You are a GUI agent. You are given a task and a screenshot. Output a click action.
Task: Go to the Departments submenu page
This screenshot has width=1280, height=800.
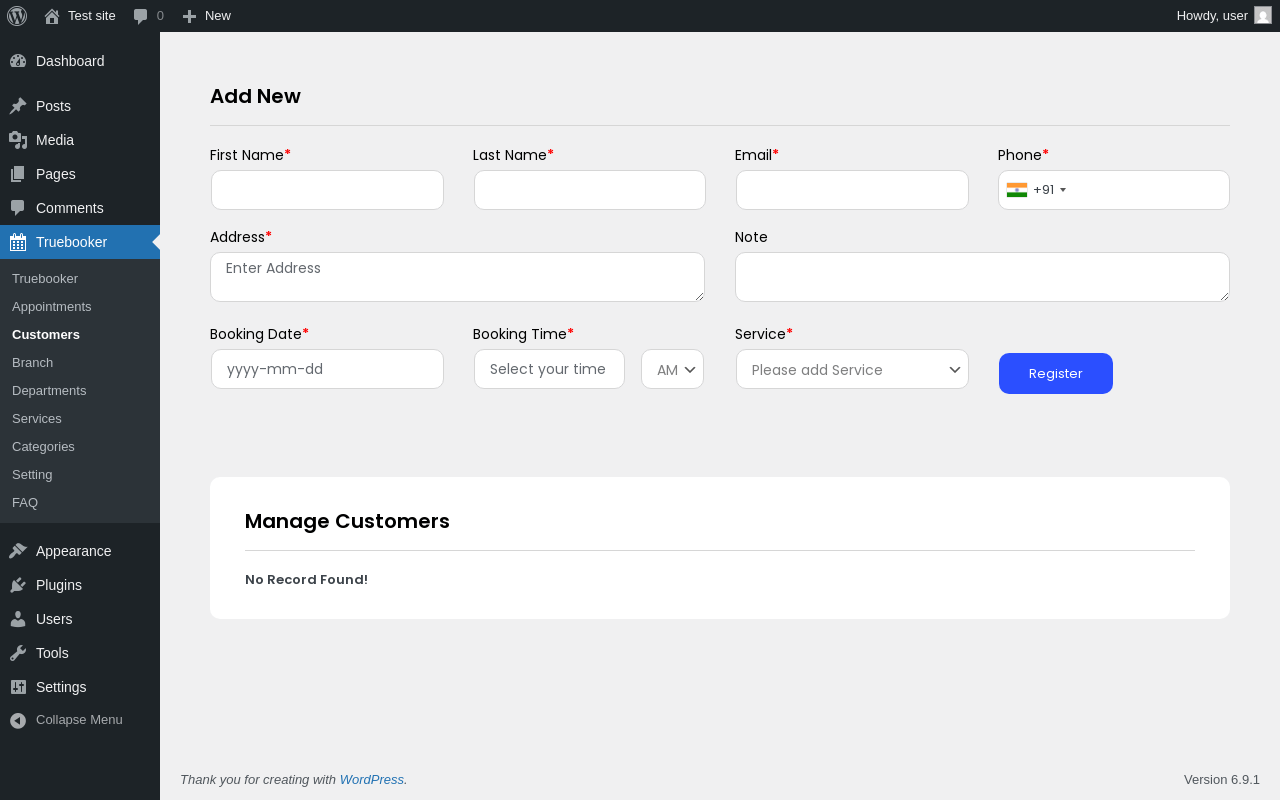click(49, 390)
